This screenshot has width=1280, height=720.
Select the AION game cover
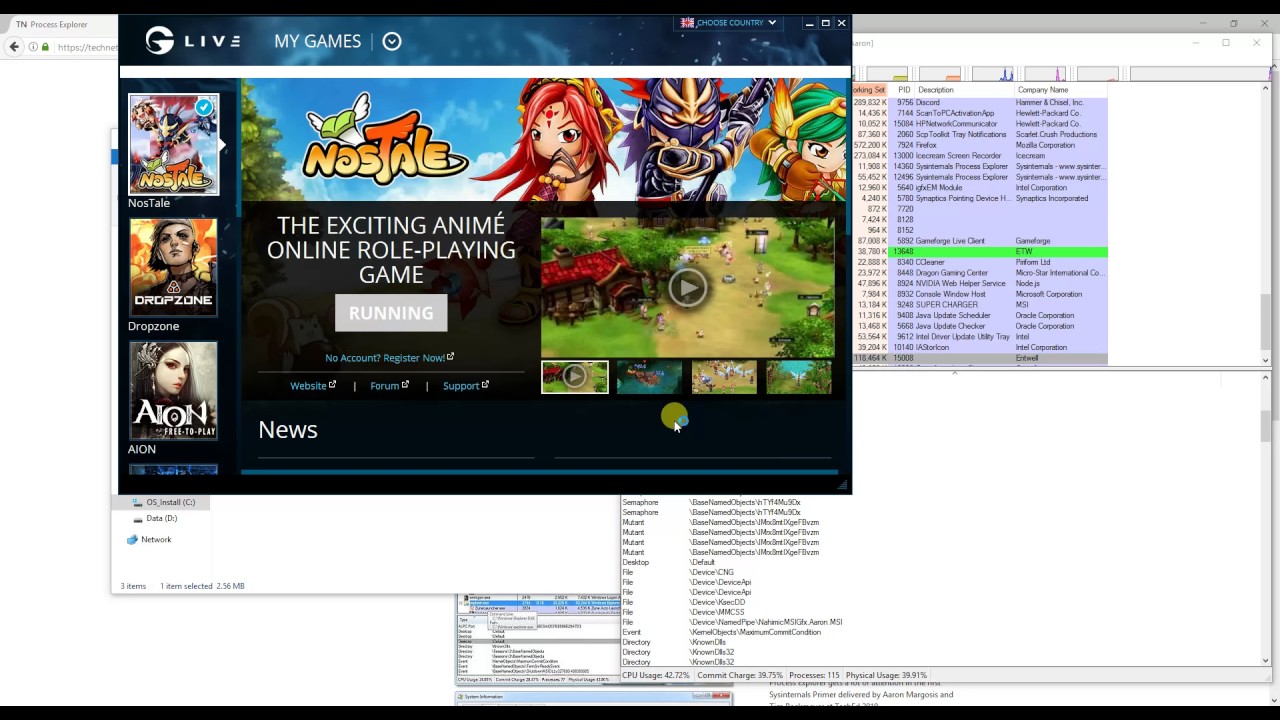pyautogui.click(x=173, y=390)
